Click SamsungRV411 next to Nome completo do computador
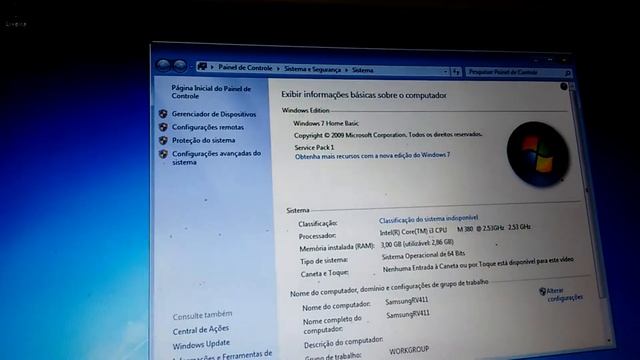Screen dimensions: 640x360 tap(408, 314)
